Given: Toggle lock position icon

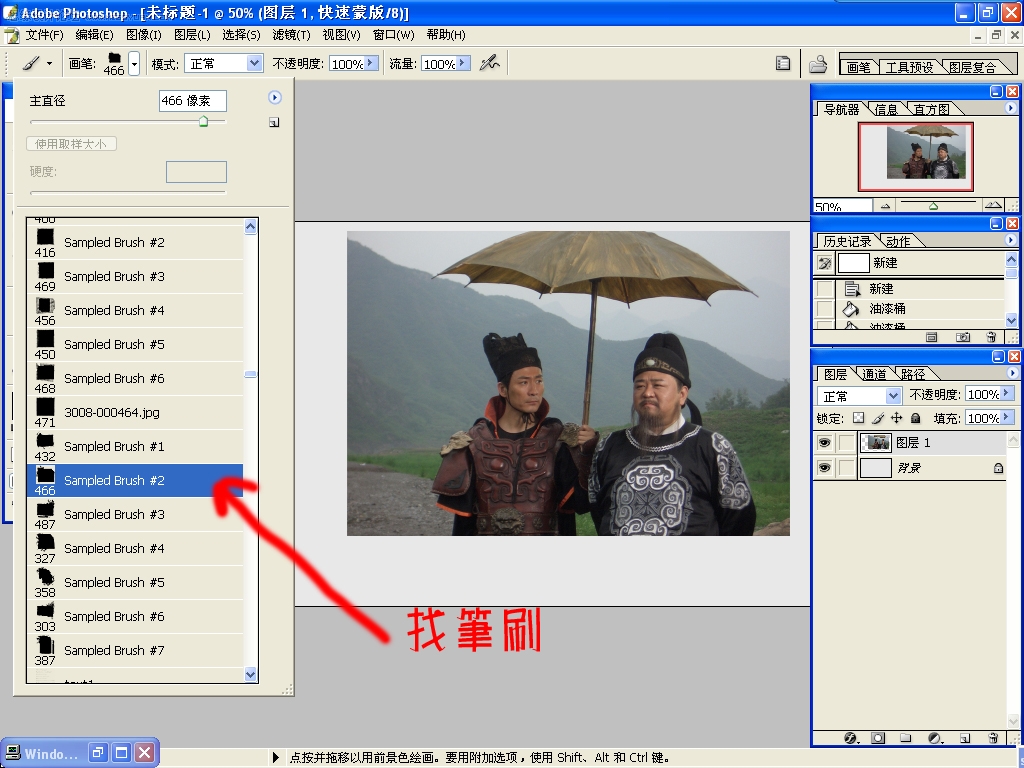Looking at the screenshot, I should tap(897, 418).
